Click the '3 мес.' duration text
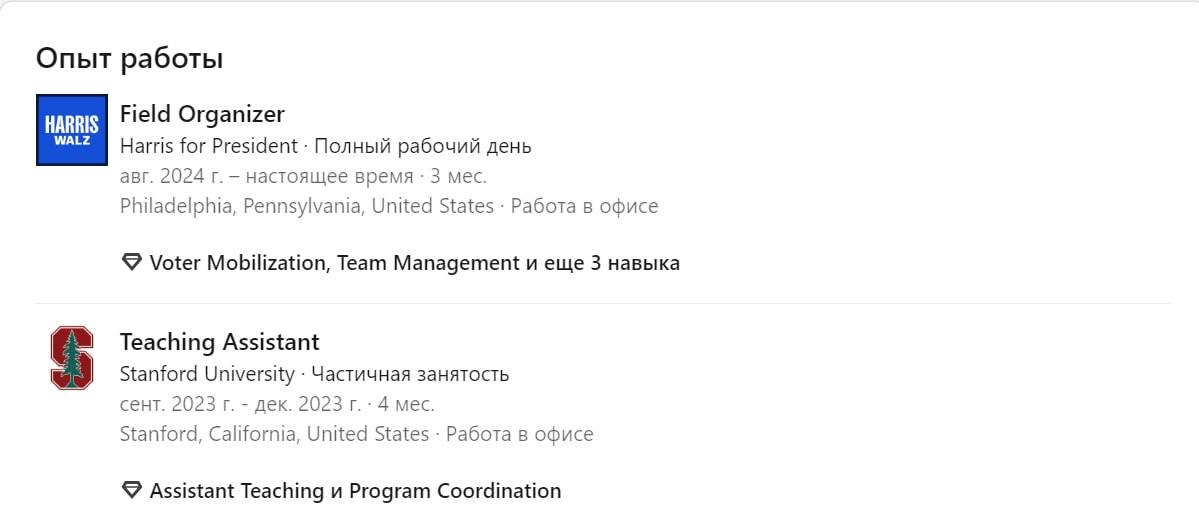This screenshot has width=1199, height=521. 458,177
